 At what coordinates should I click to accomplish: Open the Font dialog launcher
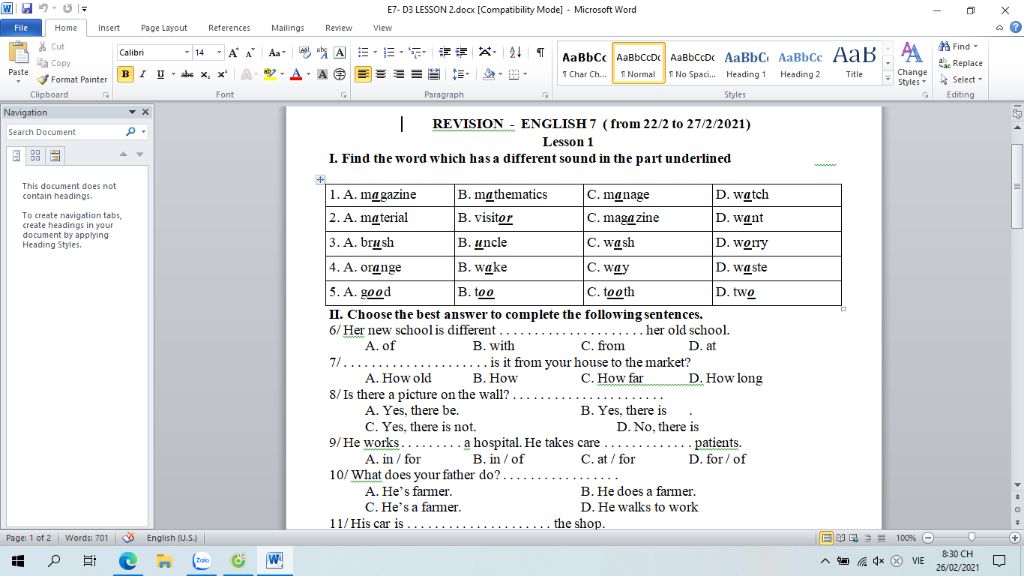344,95
